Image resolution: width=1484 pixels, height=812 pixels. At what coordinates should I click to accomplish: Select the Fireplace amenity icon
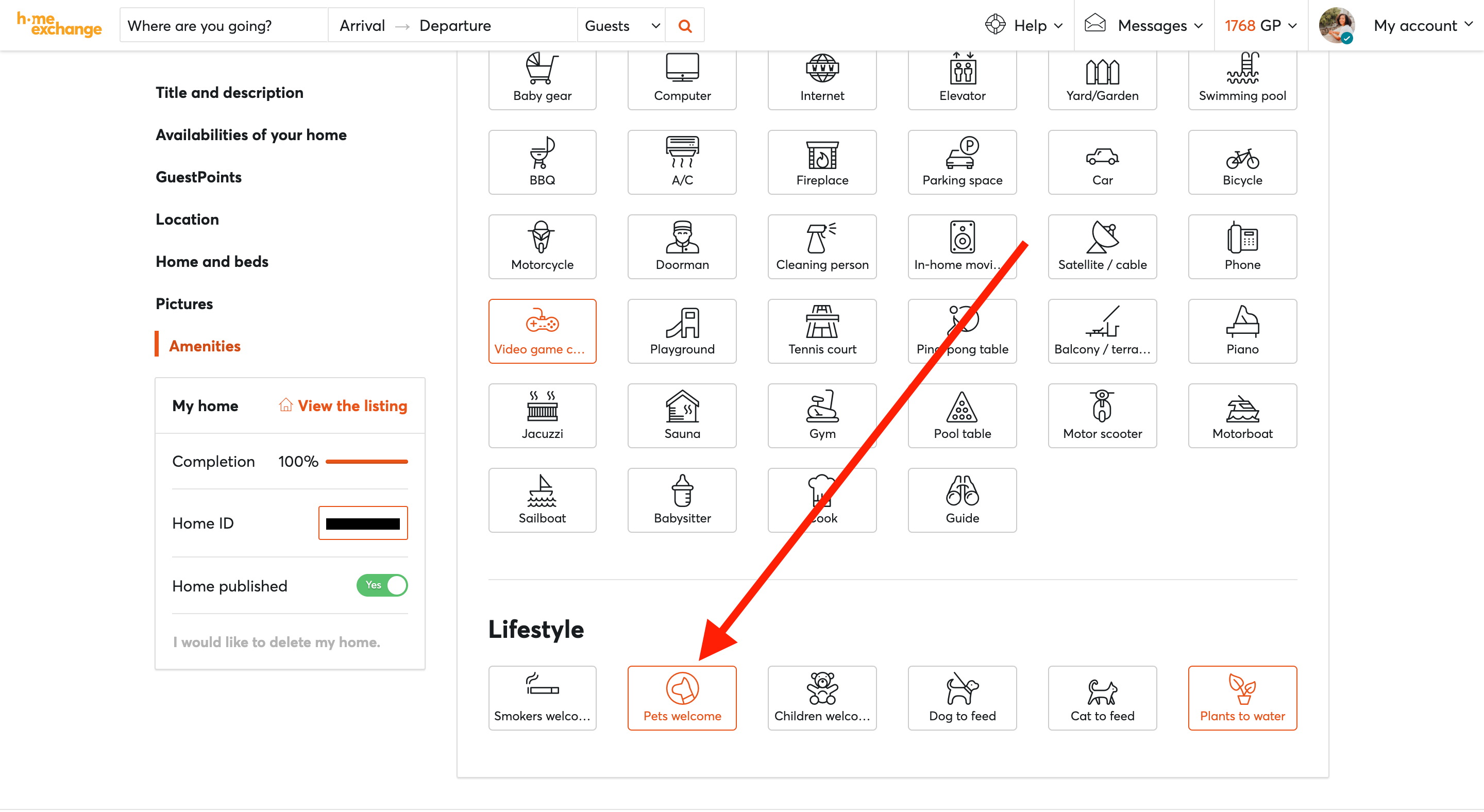tap(821, 162)
